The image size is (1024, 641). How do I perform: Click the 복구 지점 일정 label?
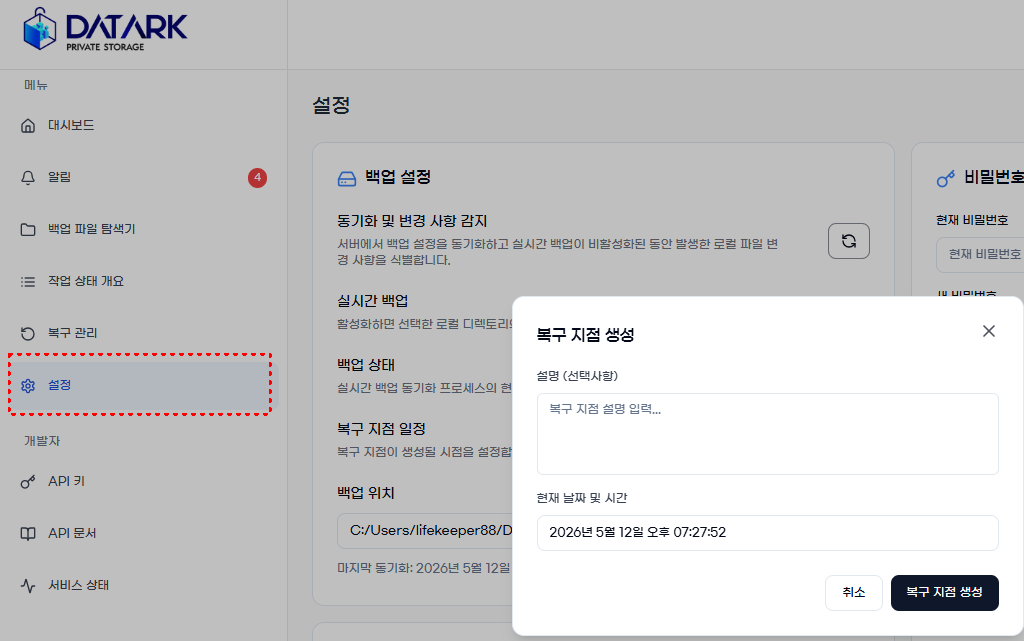[381, 429]
